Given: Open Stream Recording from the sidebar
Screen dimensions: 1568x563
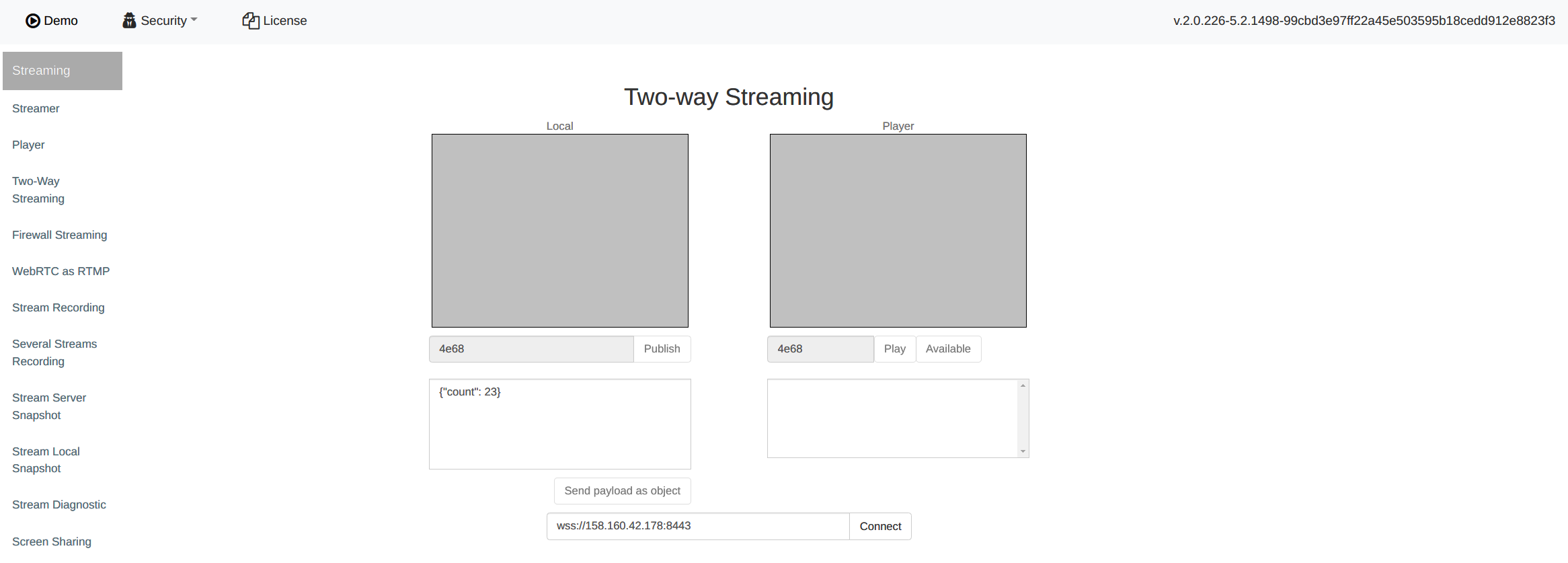Looking at the screenshot, I should (58, 307).
